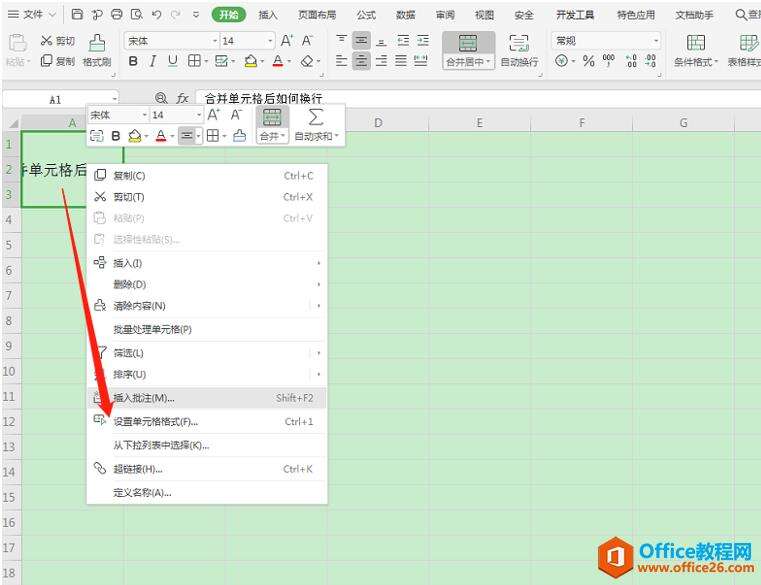Click Hyperlink (超链接) in the context menu
Image resolution: width=761 pixels, height=585 pixels.
(137, 469)
